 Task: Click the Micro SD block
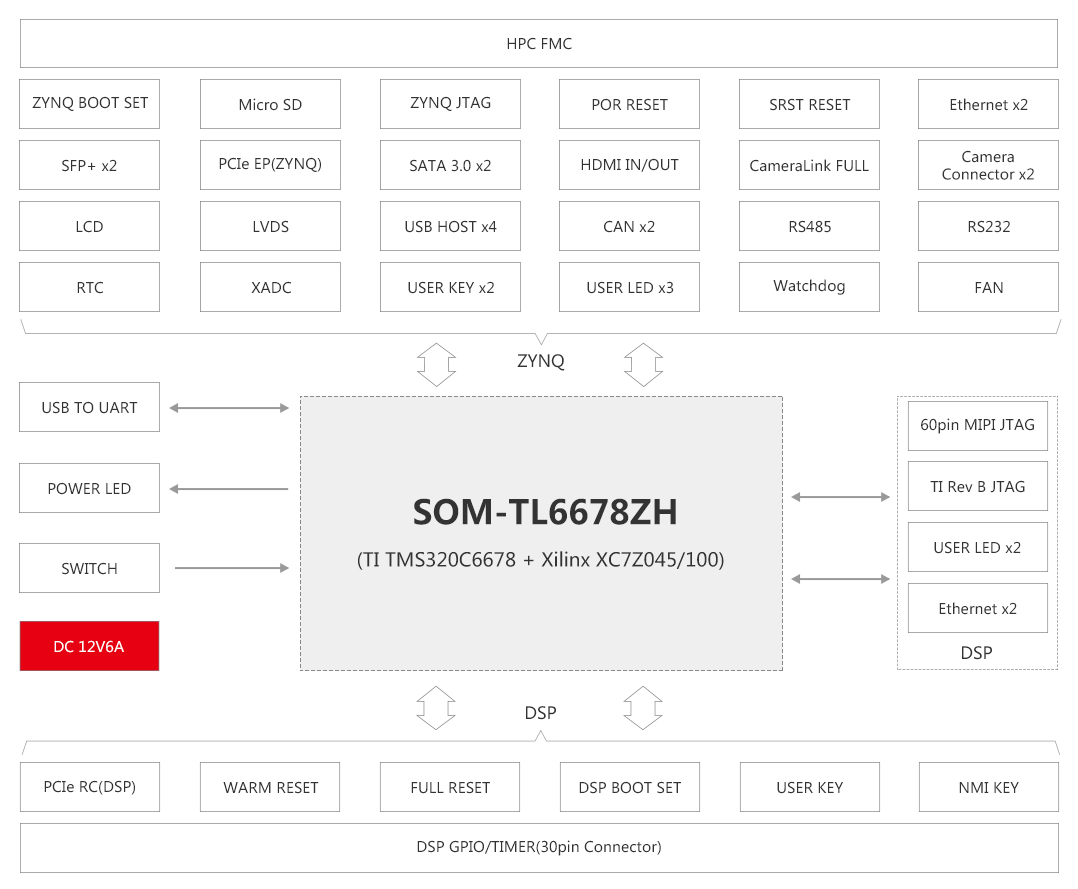[x=270, y=104]
